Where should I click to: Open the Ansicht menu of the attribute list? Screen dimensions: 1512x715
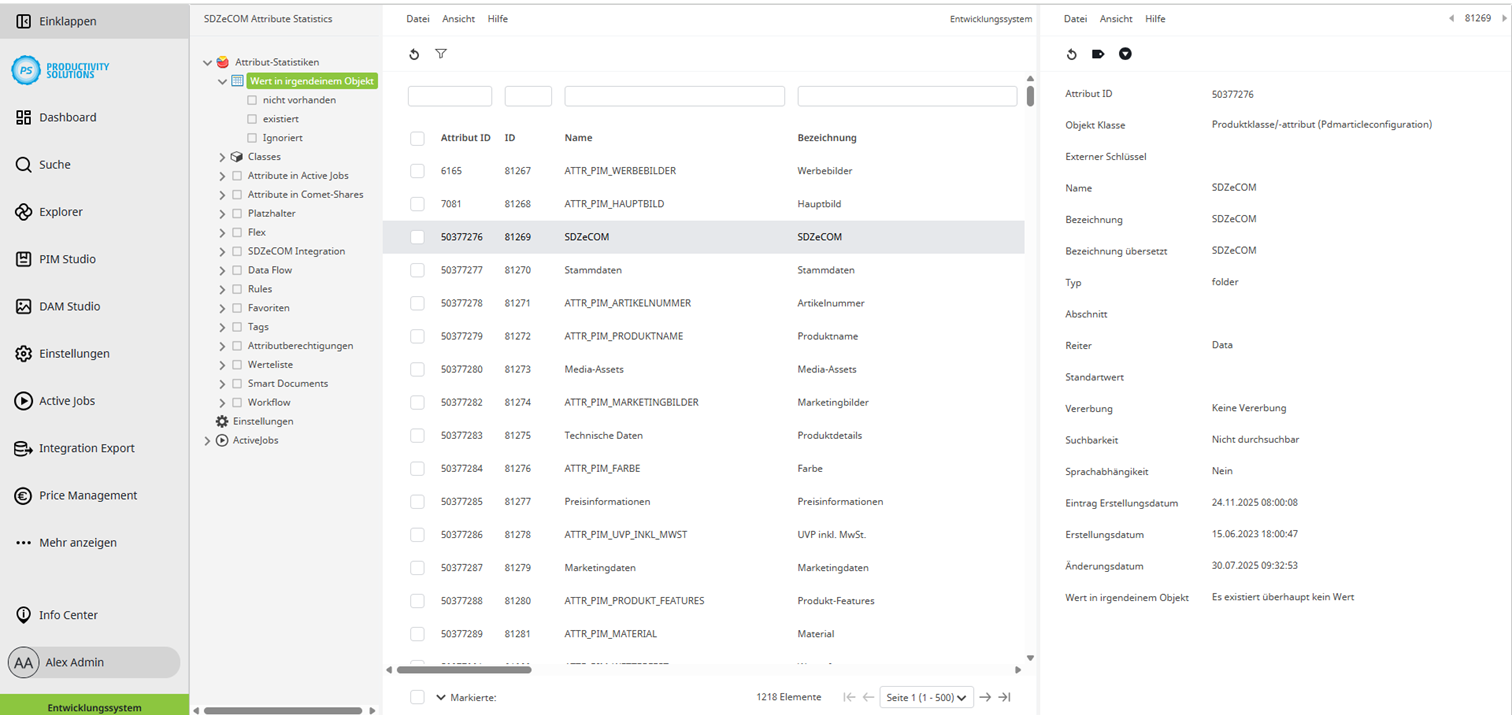click(458, 18)
